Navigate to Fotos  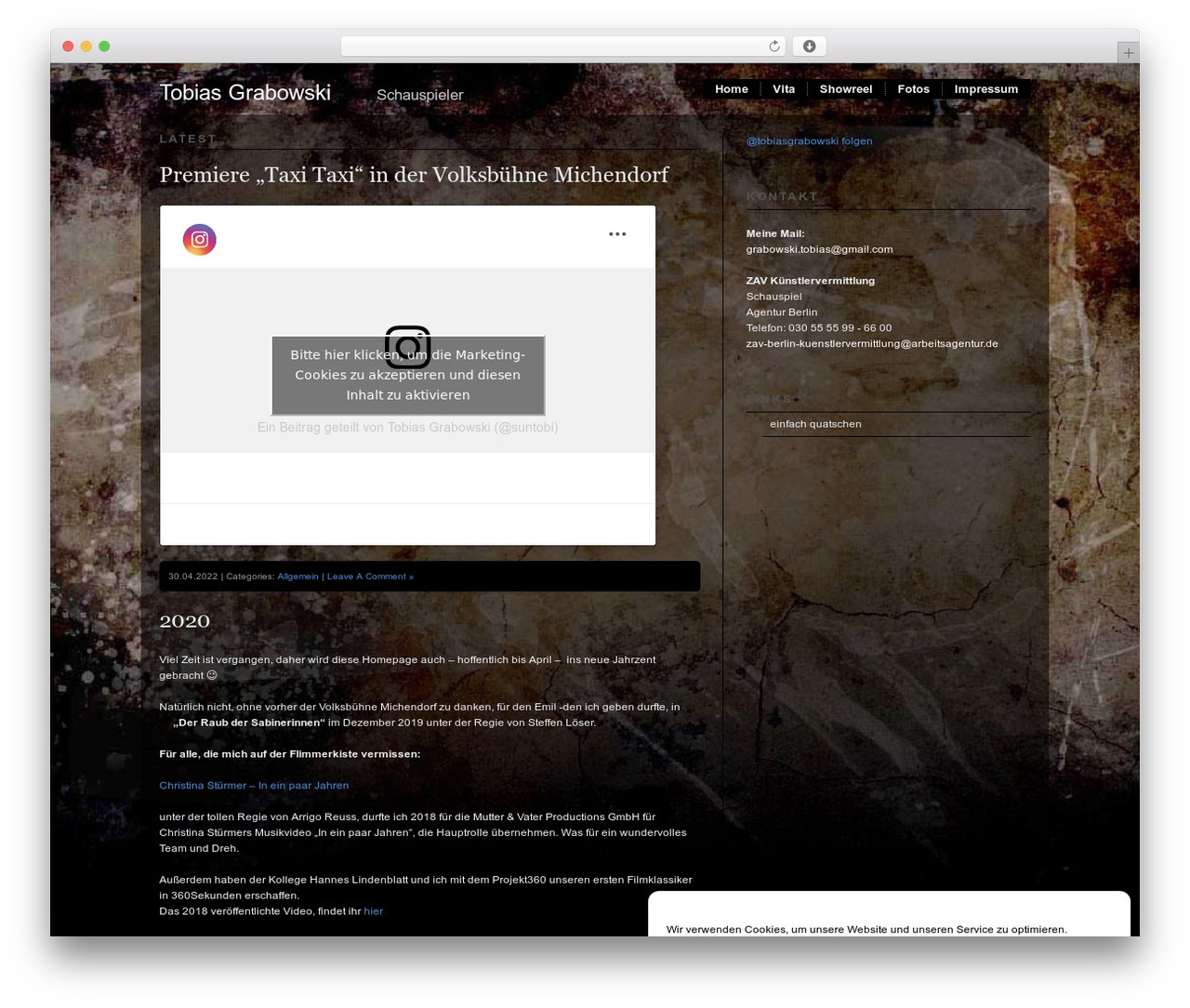(913, 89)
